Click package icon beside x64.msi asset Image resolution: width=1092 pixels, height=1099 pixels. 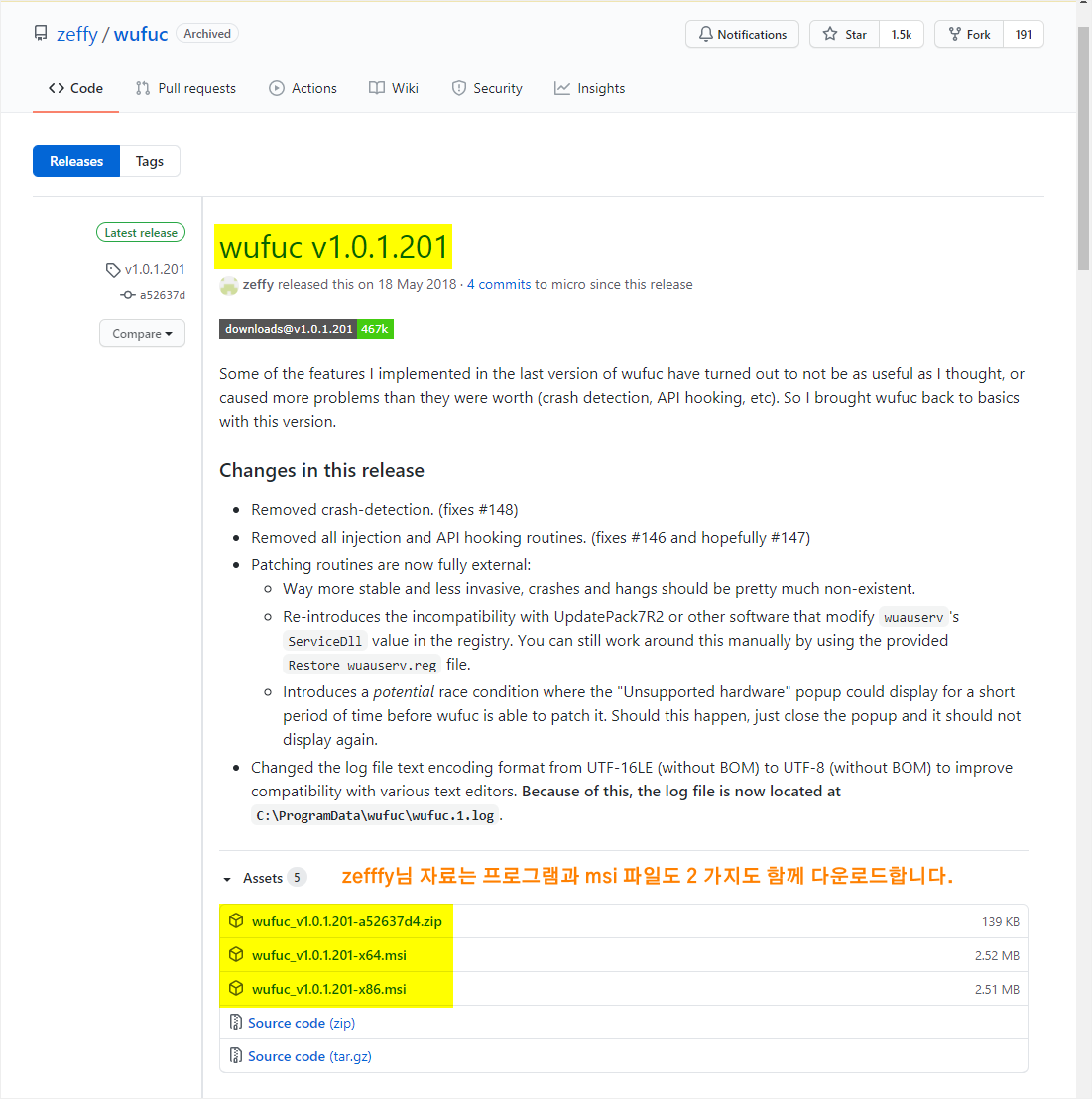[x=236, y=954]
